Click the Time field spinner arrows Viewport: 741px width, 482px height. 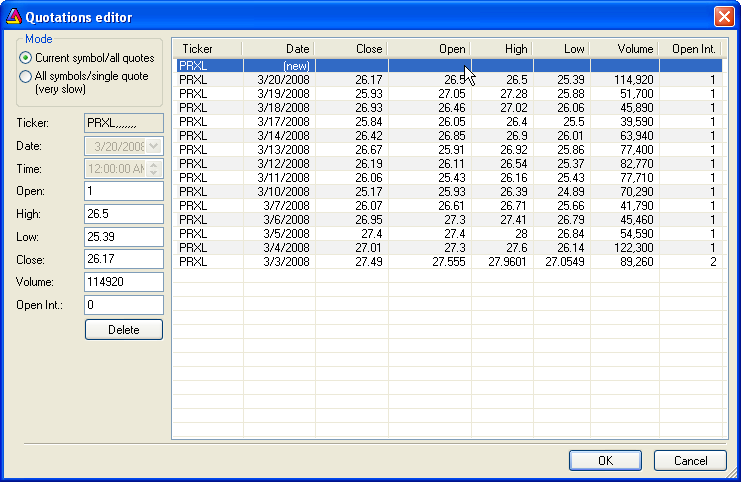tap(153, 168)
